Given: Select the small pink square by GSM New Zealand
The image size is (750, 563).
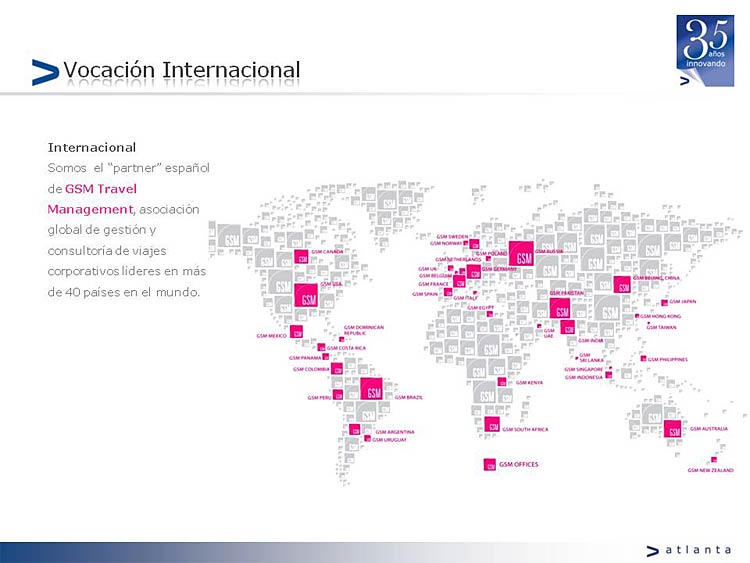Looking at the screenshot, I should [x=714, y=460].
